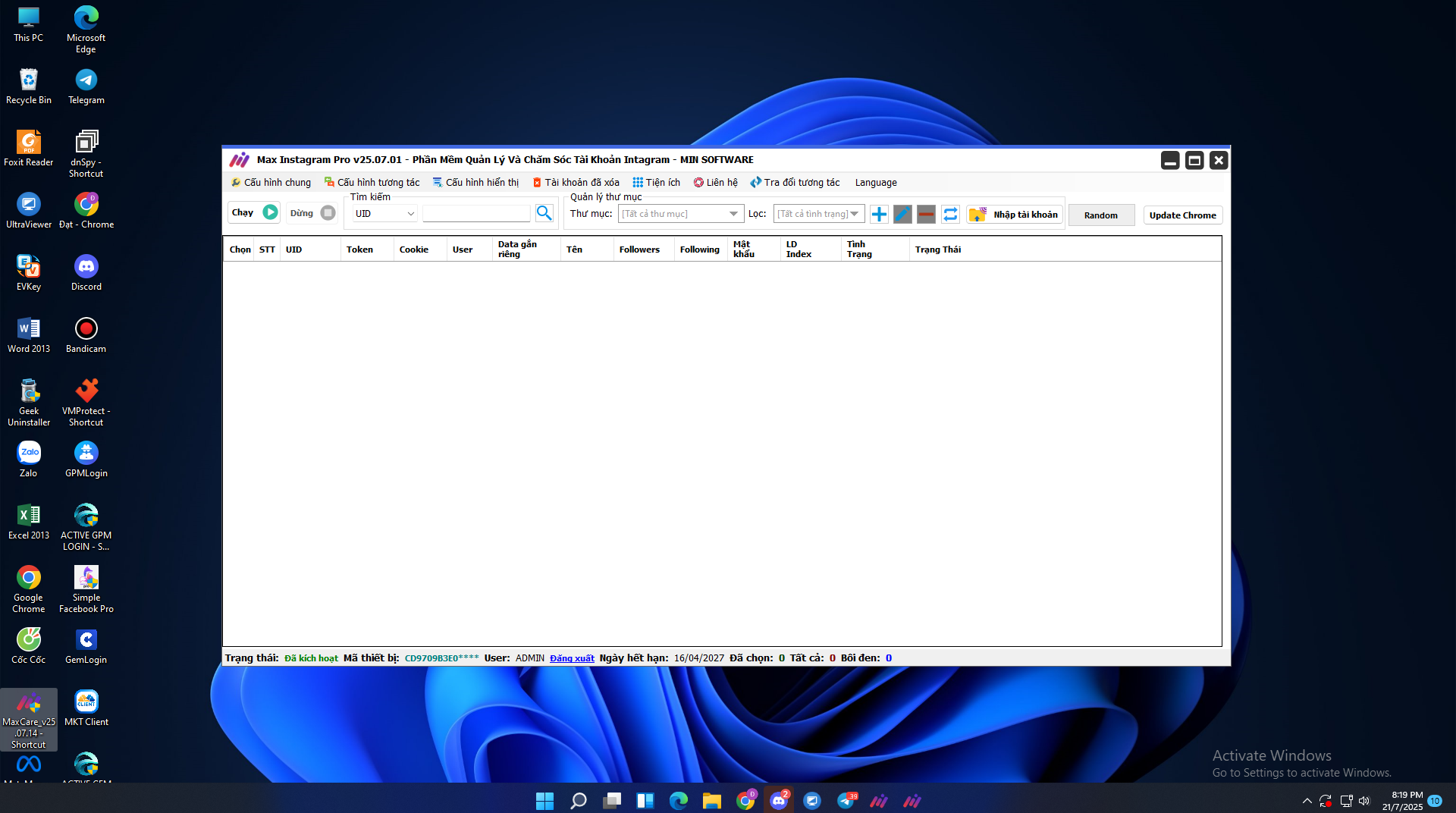Image resolution: width=1456 pixels, height=813 pixels.
Task: Click the Đã kích hoạt status text
Action: (x=311, y=658)
